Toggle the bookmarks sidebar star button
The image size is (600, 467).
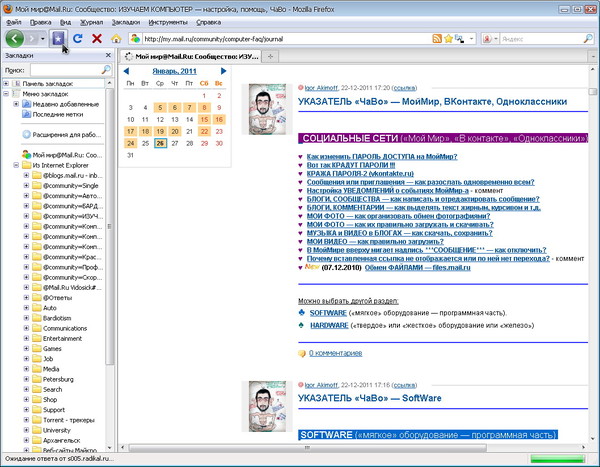coord(58,39)
